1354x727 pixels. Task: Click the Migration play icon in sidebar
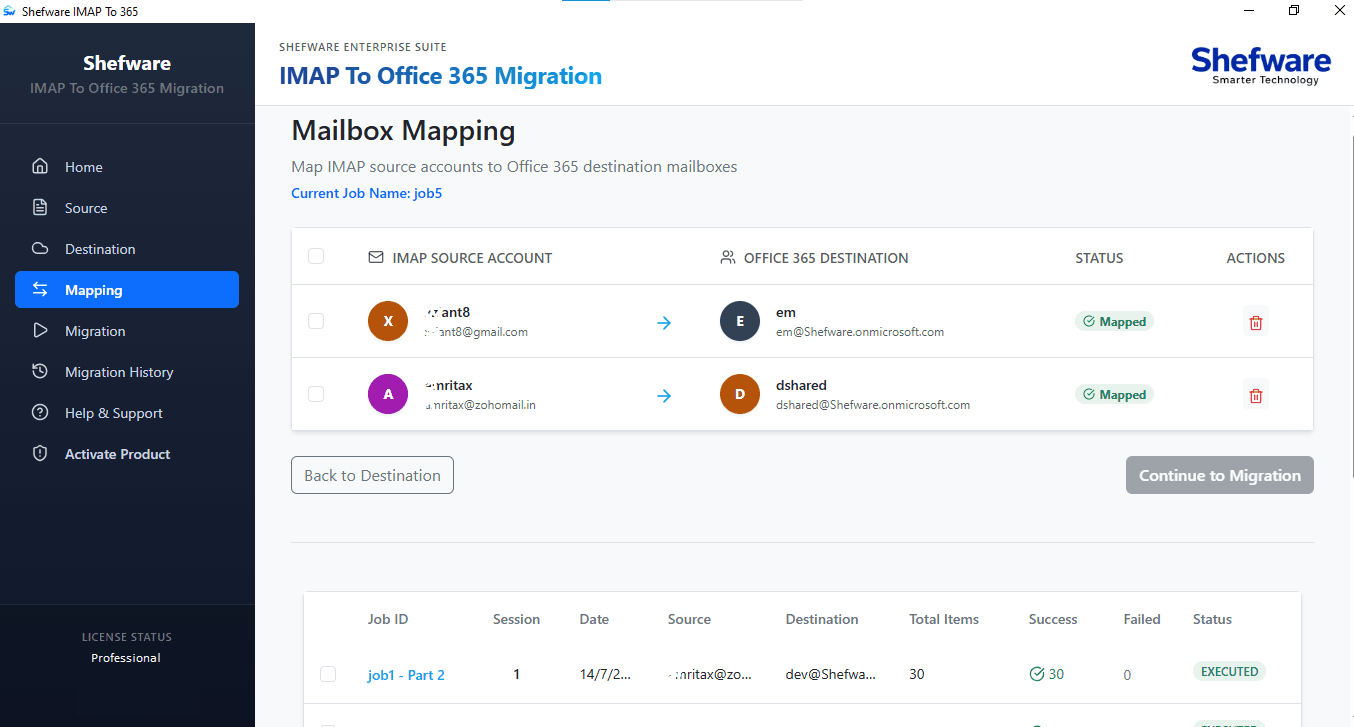40,330
